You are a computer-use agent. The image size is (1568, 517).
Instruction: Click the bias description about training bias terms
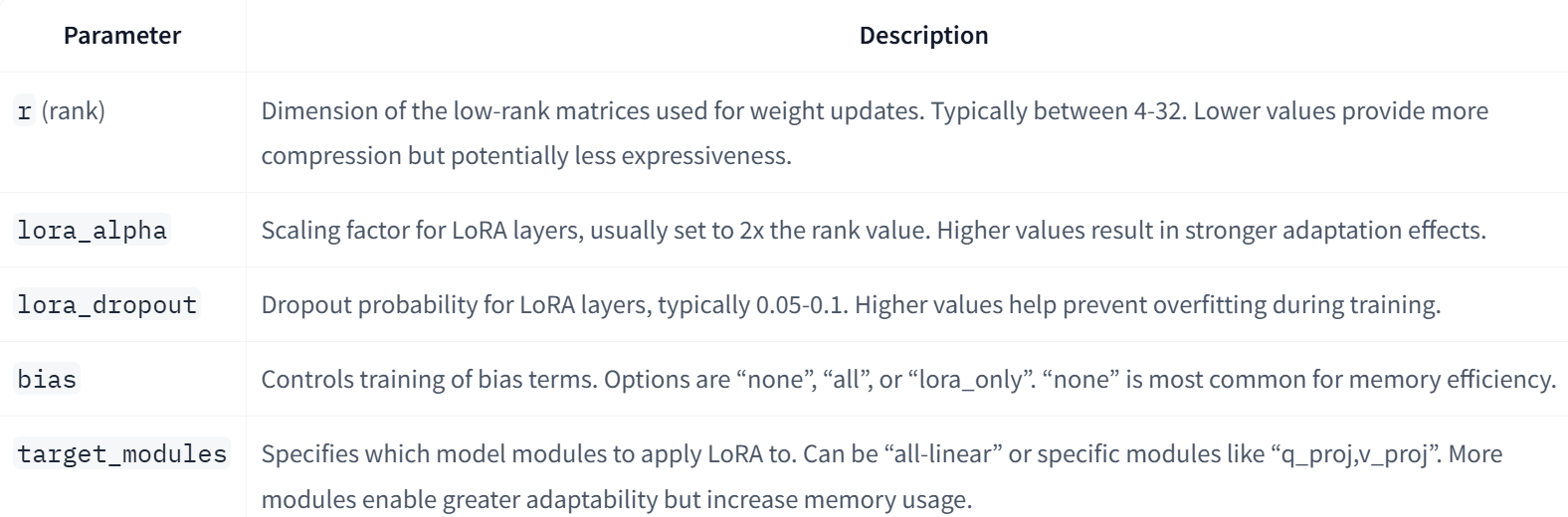[908, 380]
